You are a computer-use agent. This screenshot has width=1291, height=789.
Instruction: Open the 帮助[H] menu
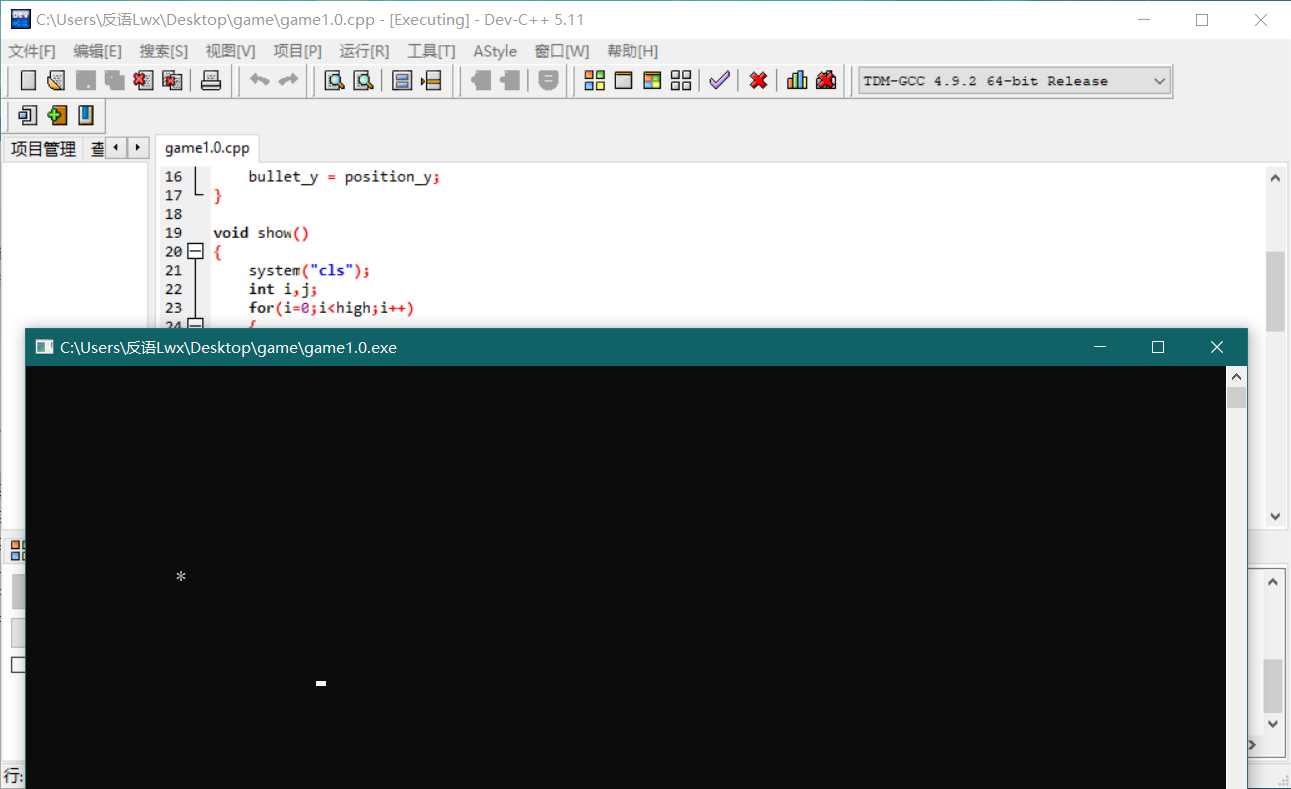tap(633, 51)
